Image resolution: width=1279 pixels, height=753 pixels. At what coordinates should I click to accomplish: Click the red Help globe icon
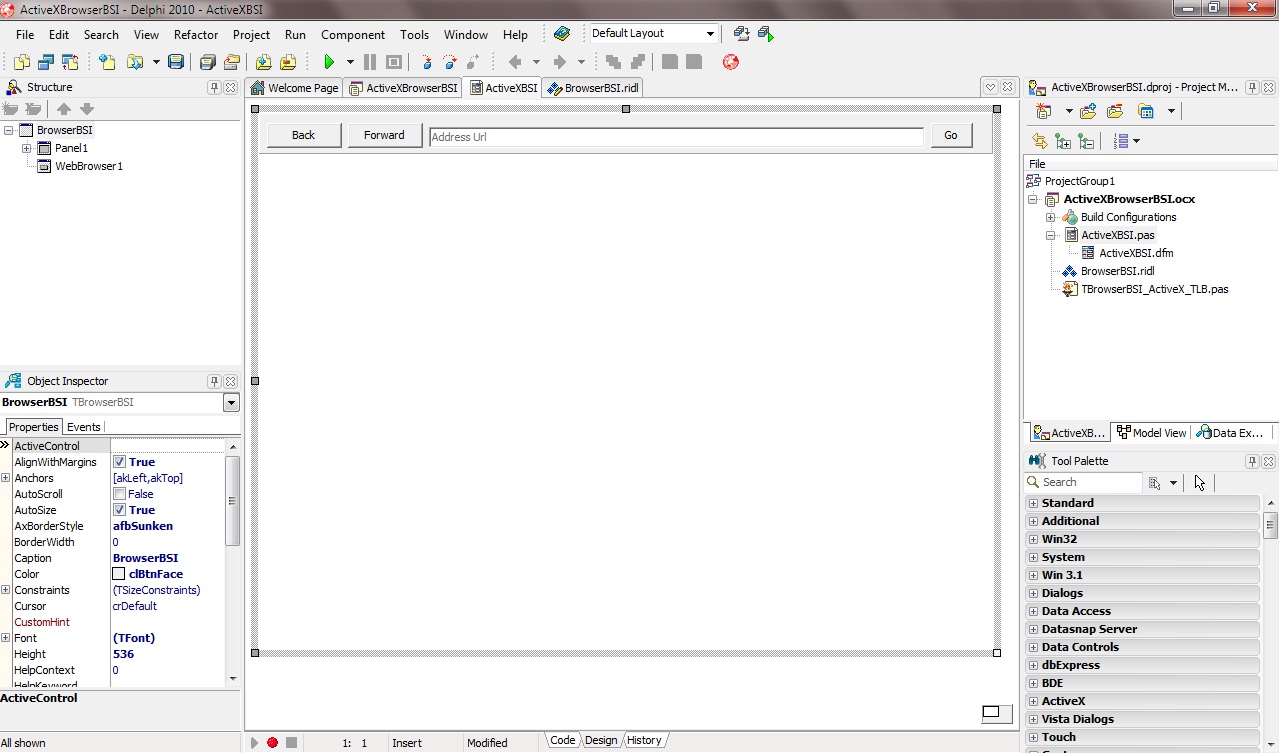coord(731,62)
